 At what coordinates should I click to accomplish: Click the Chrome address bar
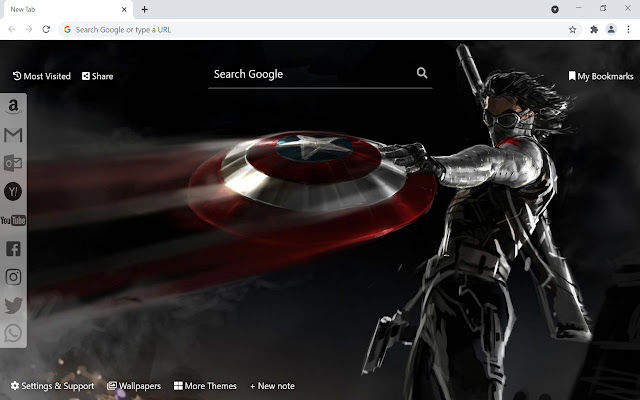tap(320, 29)
